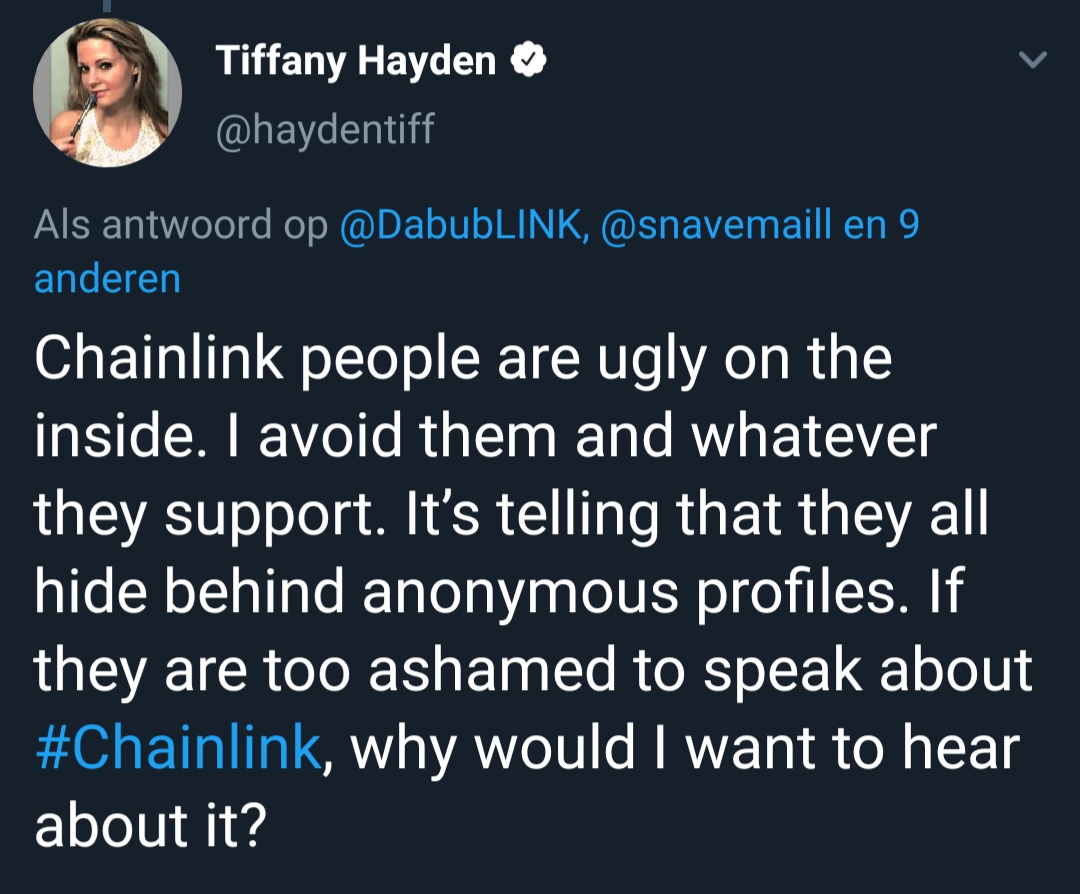
Task: Click the phrase "speak about" in the tweet
Action: (867, 671)
